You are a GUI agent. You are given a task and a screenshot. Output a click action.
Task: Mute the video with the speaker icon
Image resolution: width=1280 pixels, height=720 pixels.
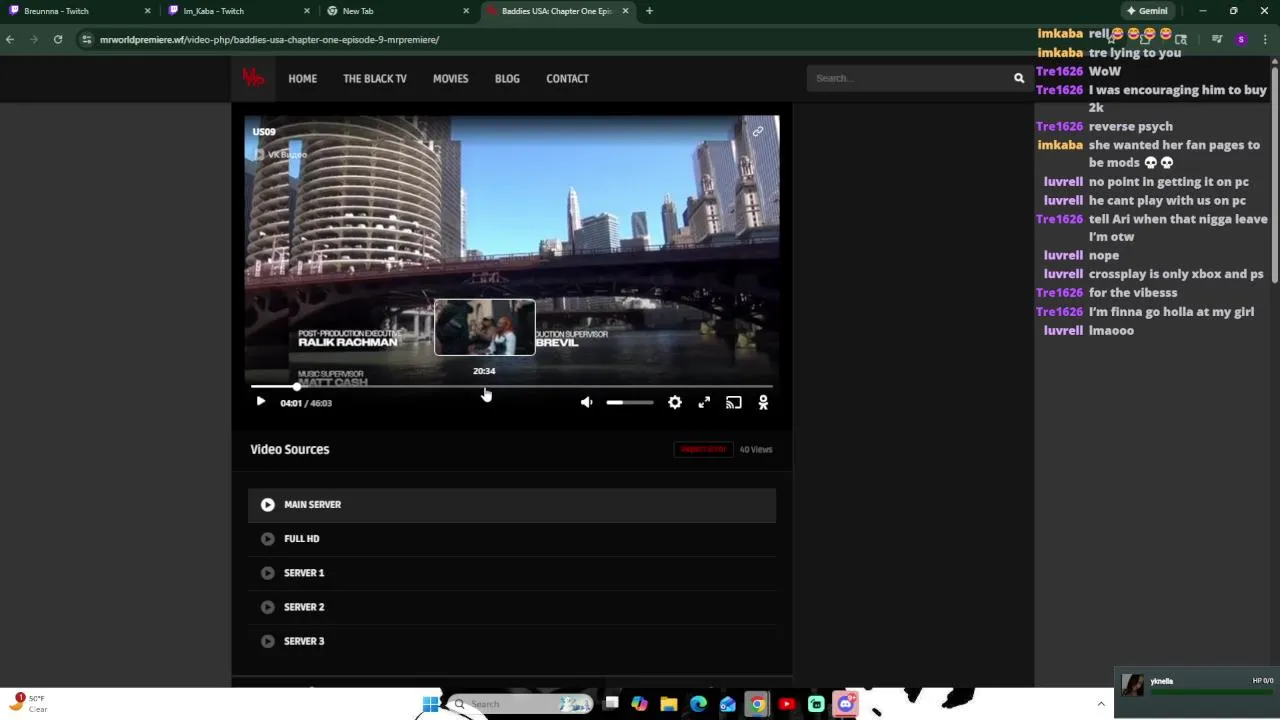(x=587, y=402)
